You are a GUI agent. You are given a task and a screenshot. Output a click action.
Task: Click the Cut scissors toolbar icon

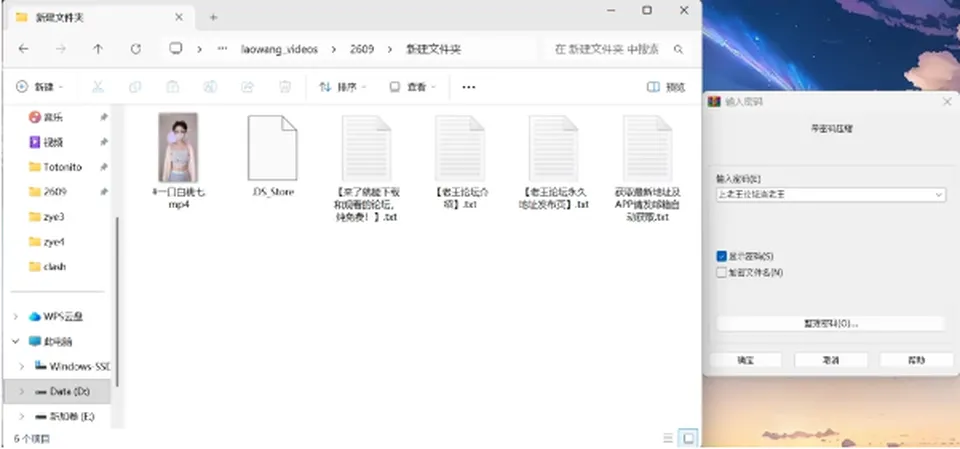pyautogui.click(x=97, y=87)
